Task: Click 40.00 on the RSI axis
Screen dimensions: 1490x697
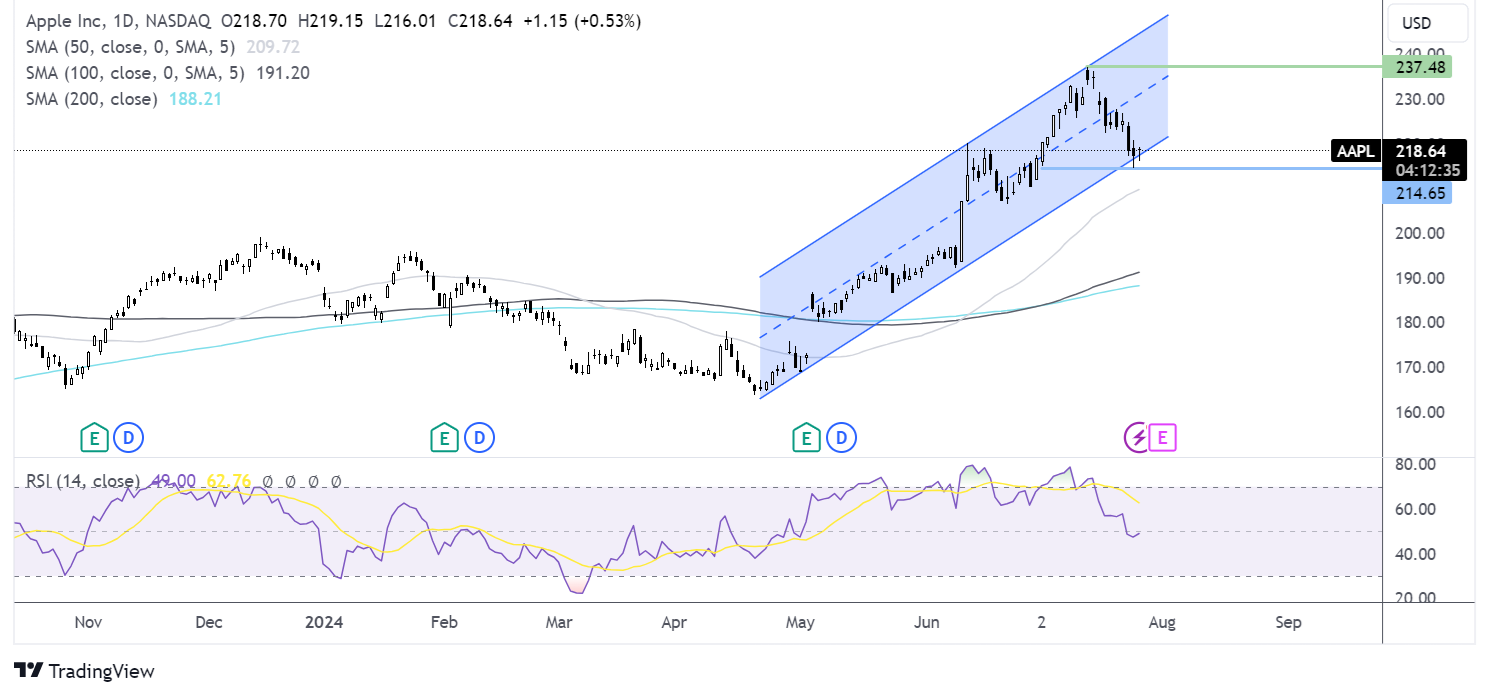Action: (x=1417, y=554)
